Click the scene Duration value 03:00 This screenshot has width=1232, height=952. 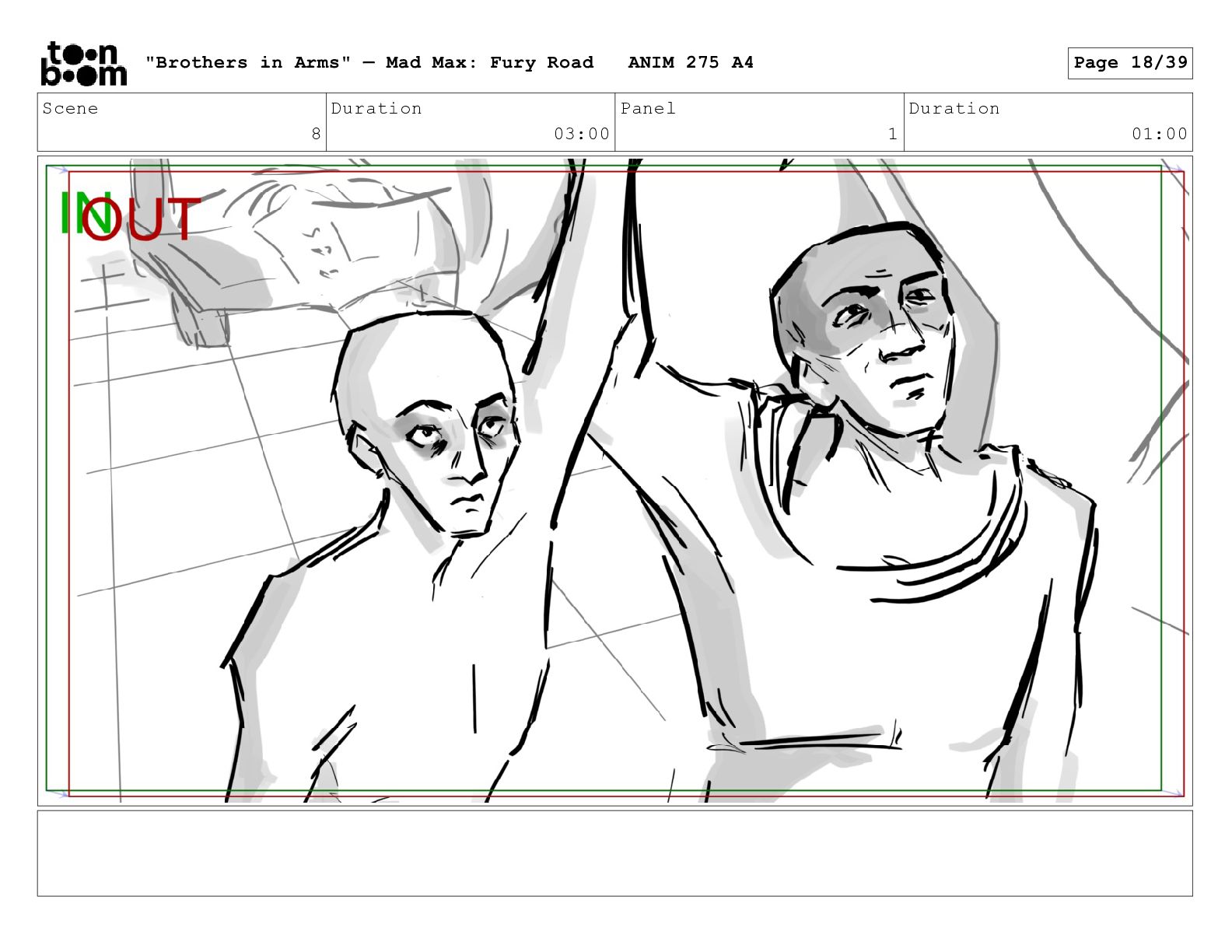tap(582, 134)
